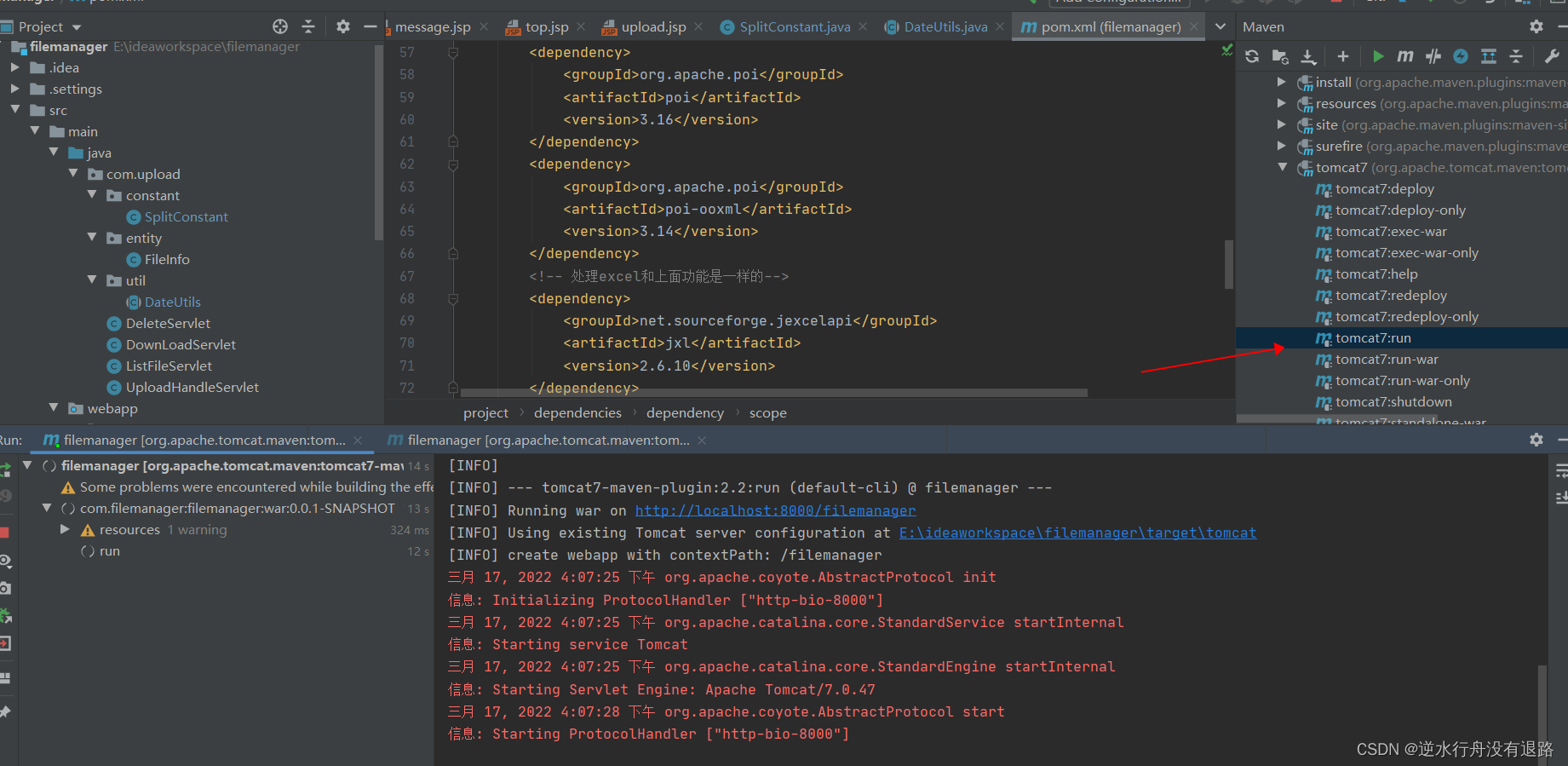Click scope breadcrumb
This screenshot has width=1568, height=766.
point(767,412)
